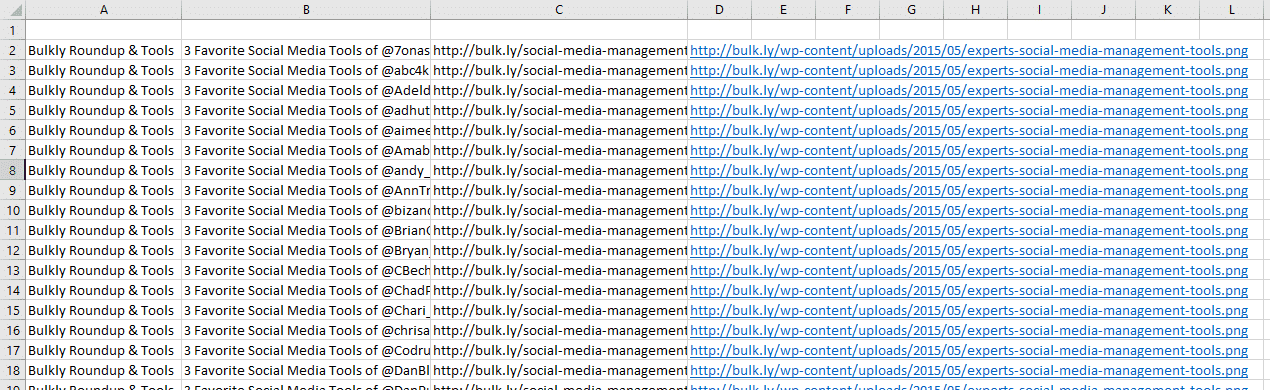
Task: Select row 8 header
Action: pyautogui.click(x=13, y=170)
